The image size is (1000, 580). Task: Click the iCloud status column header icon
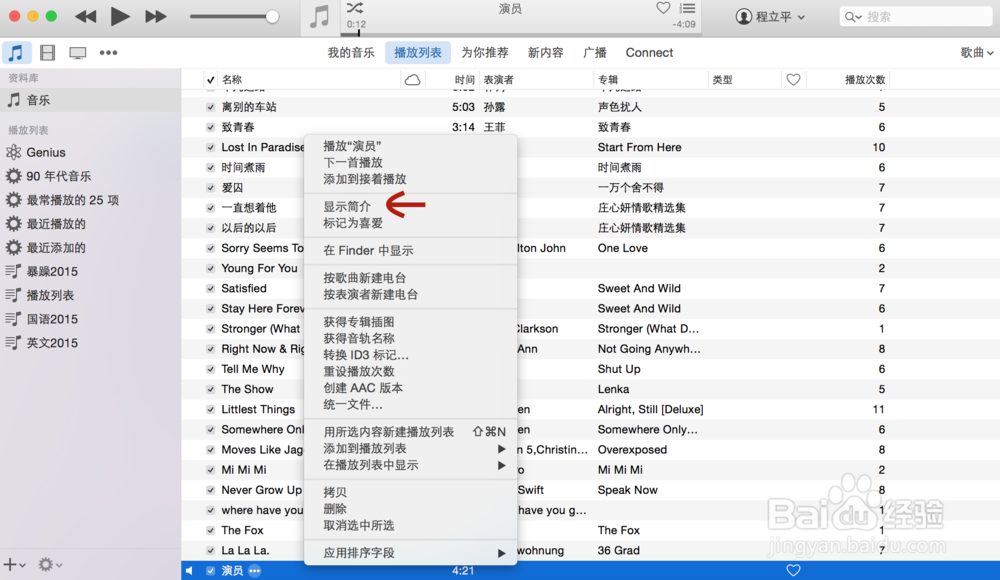(x=412, y=79)
